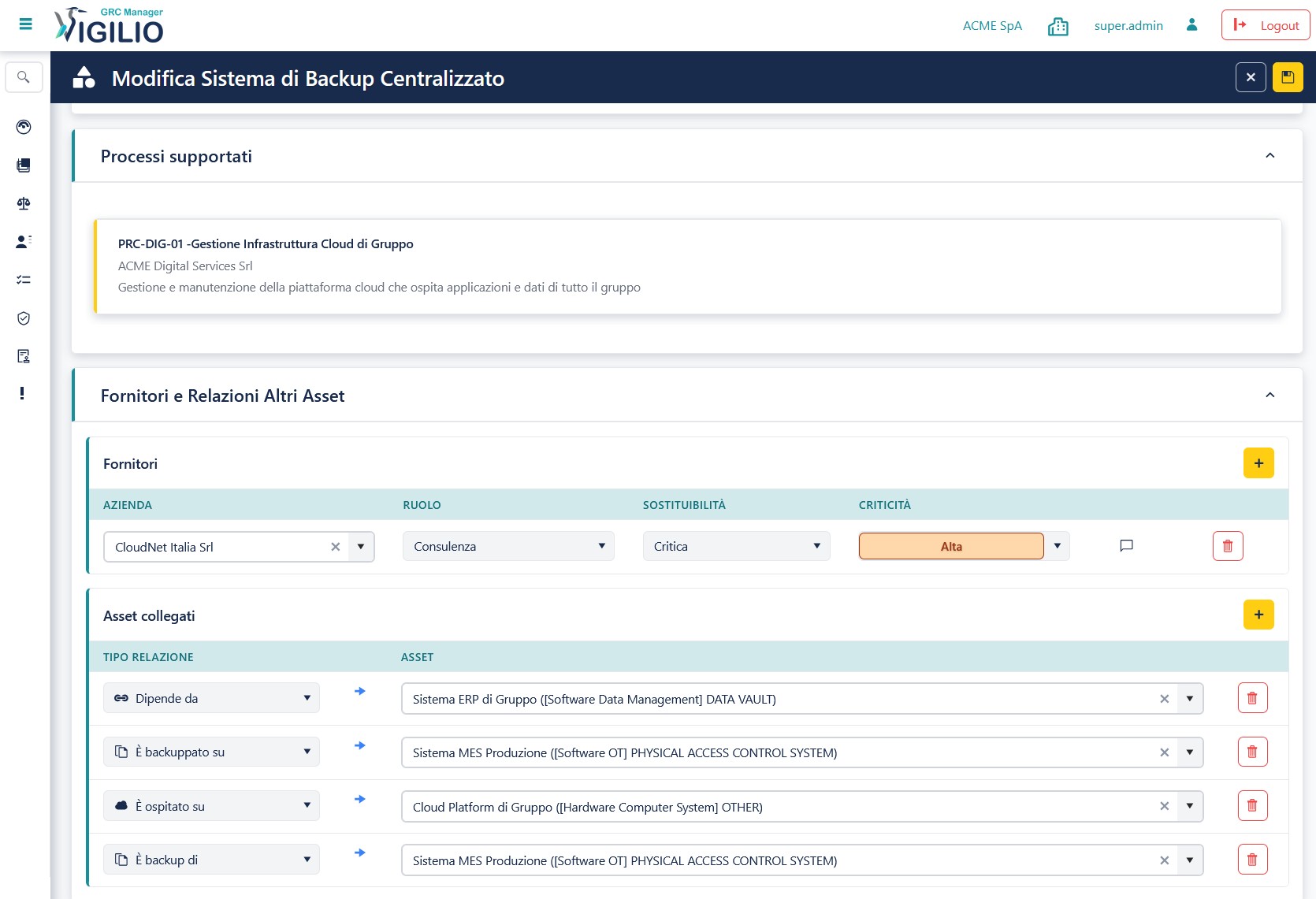Save changes with the yellow disk button
Image resolution: width=1316 pixels, height=899 pixels.
pos(1288,77)
